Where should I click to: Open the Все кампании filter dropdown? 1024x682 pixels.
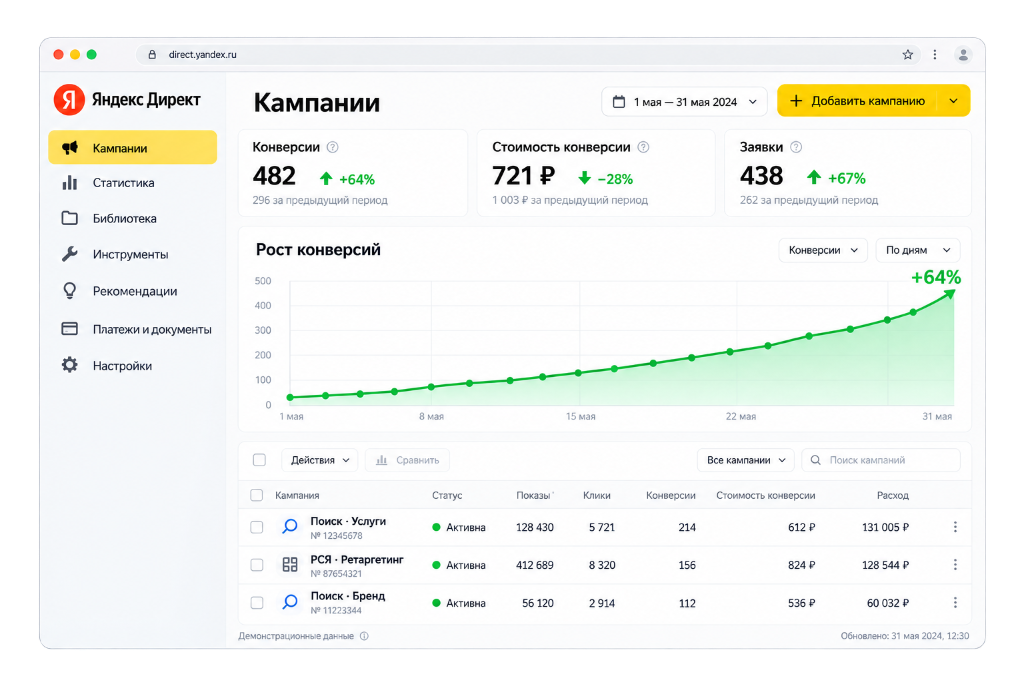point(746,460)
